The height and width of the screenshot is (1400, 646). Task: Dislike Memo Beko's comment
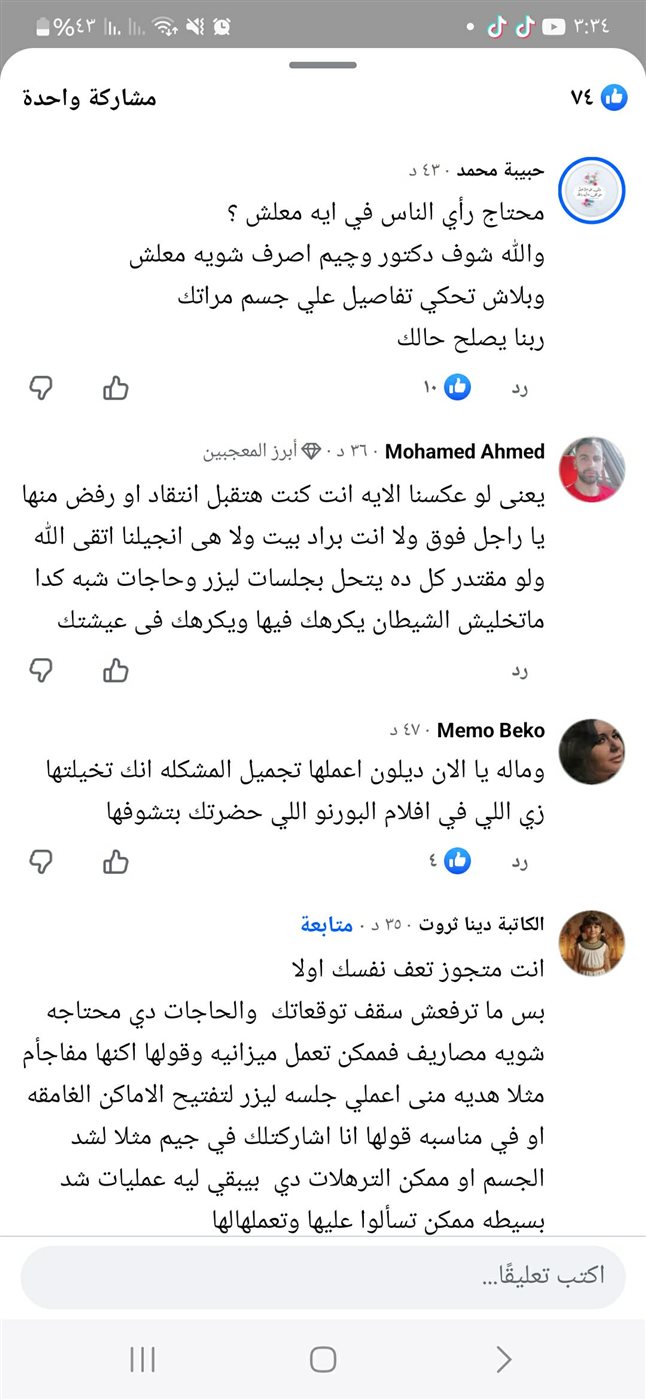(41, 859)
